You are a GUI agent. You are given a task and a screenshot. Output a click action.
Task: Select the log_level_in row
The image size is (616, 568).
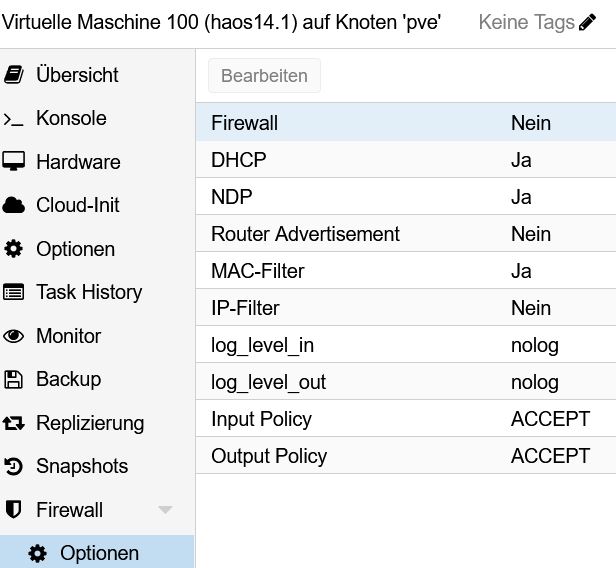pyautogui.click(x=406, y=345)
